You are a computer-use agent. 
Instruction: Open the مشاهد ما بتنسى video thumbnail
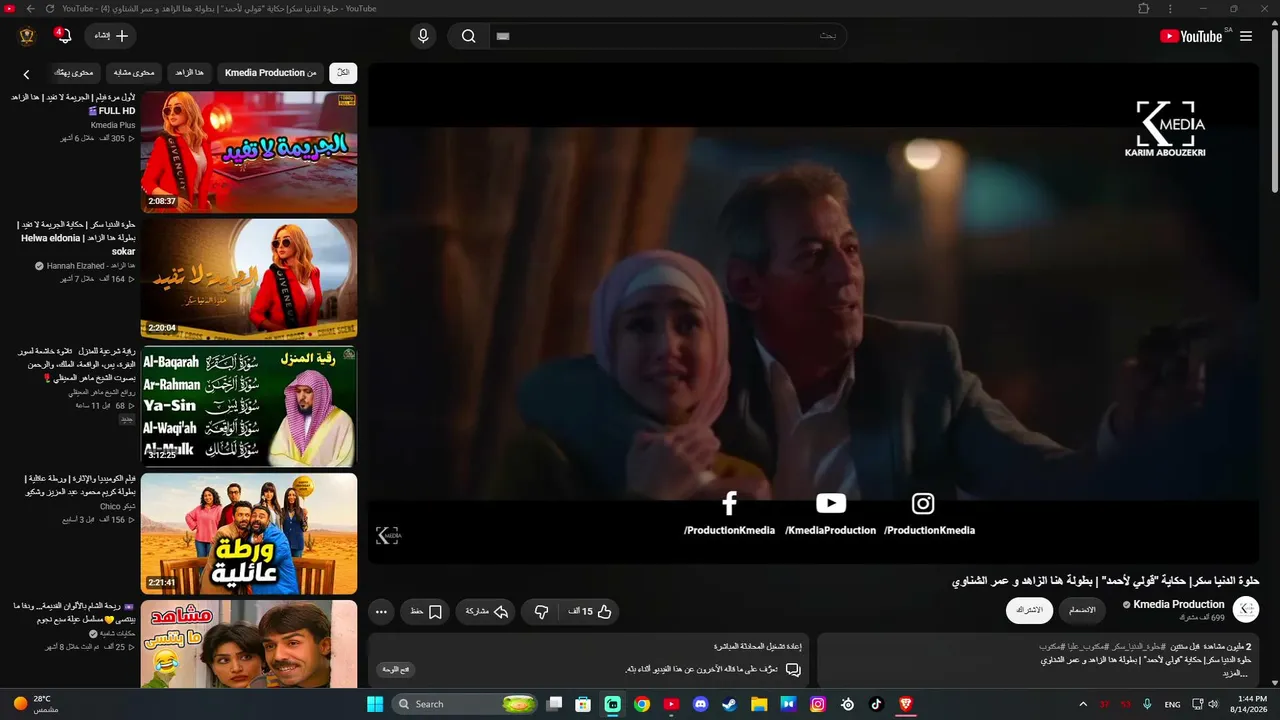coord(249,644)
